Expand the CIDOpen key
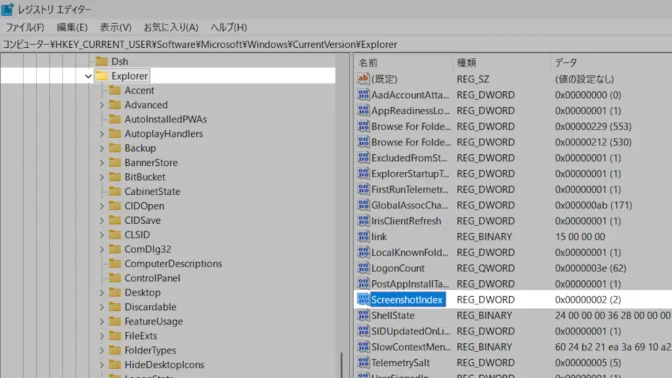The image size is (672, 378). pyautogui.click(x=102, y=206)
